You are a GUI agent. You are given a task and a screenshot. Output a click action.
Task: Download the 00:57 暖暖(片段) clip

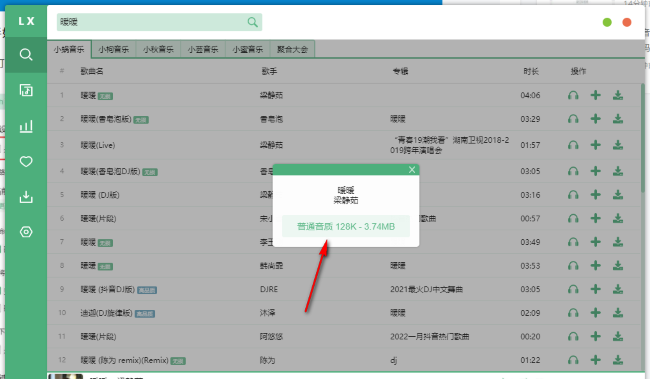(x=618, y=218)
